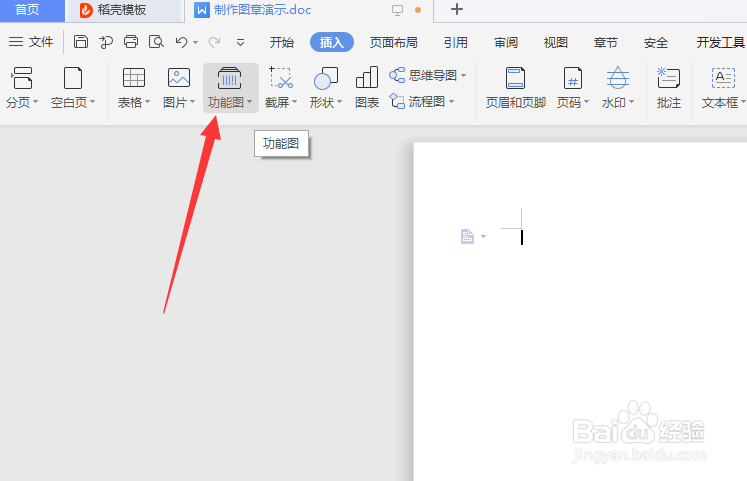Open the 页面布局 ribbon tab

point(394,42)
